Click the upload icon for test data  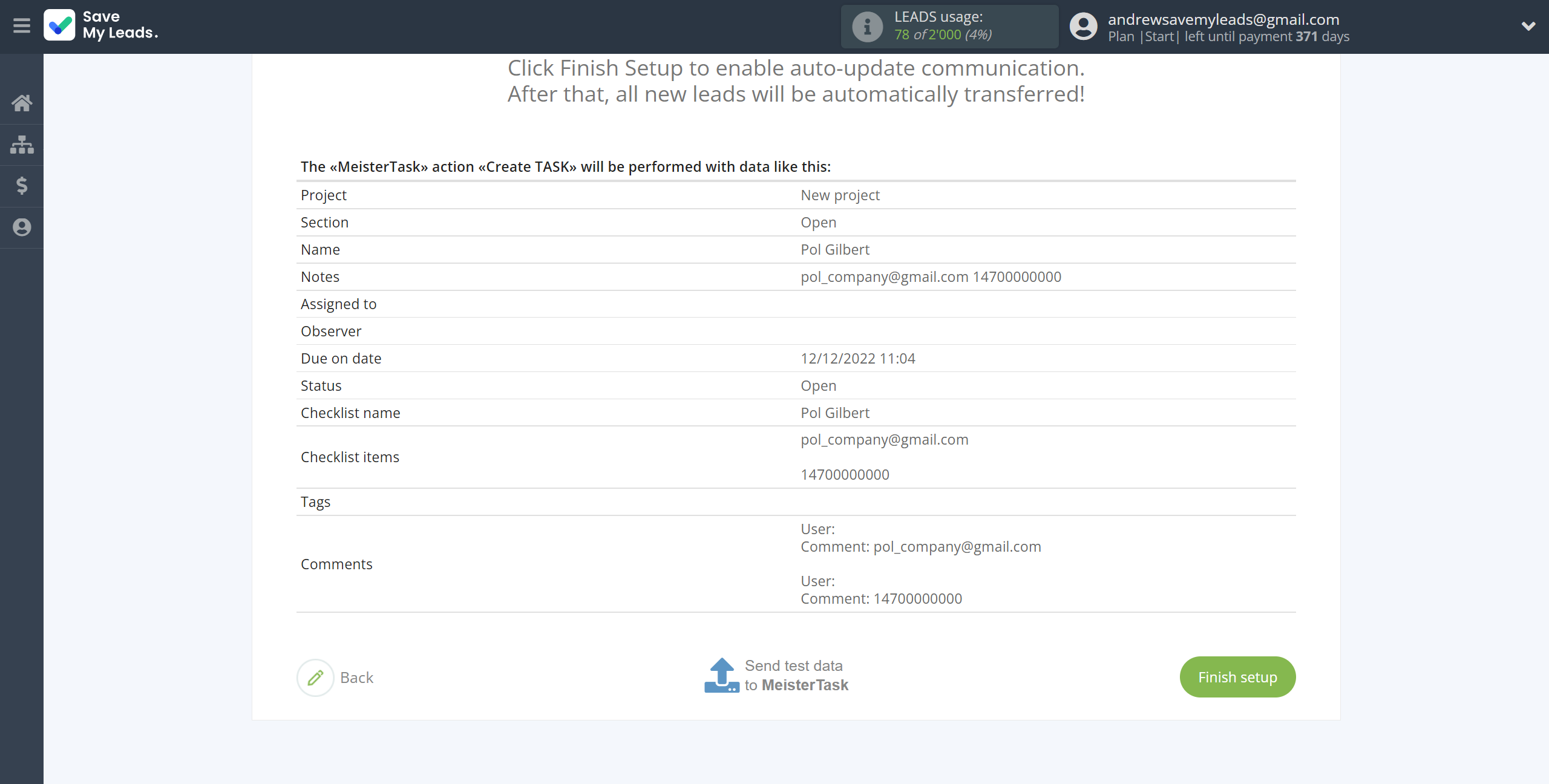(x=722, y=675)
